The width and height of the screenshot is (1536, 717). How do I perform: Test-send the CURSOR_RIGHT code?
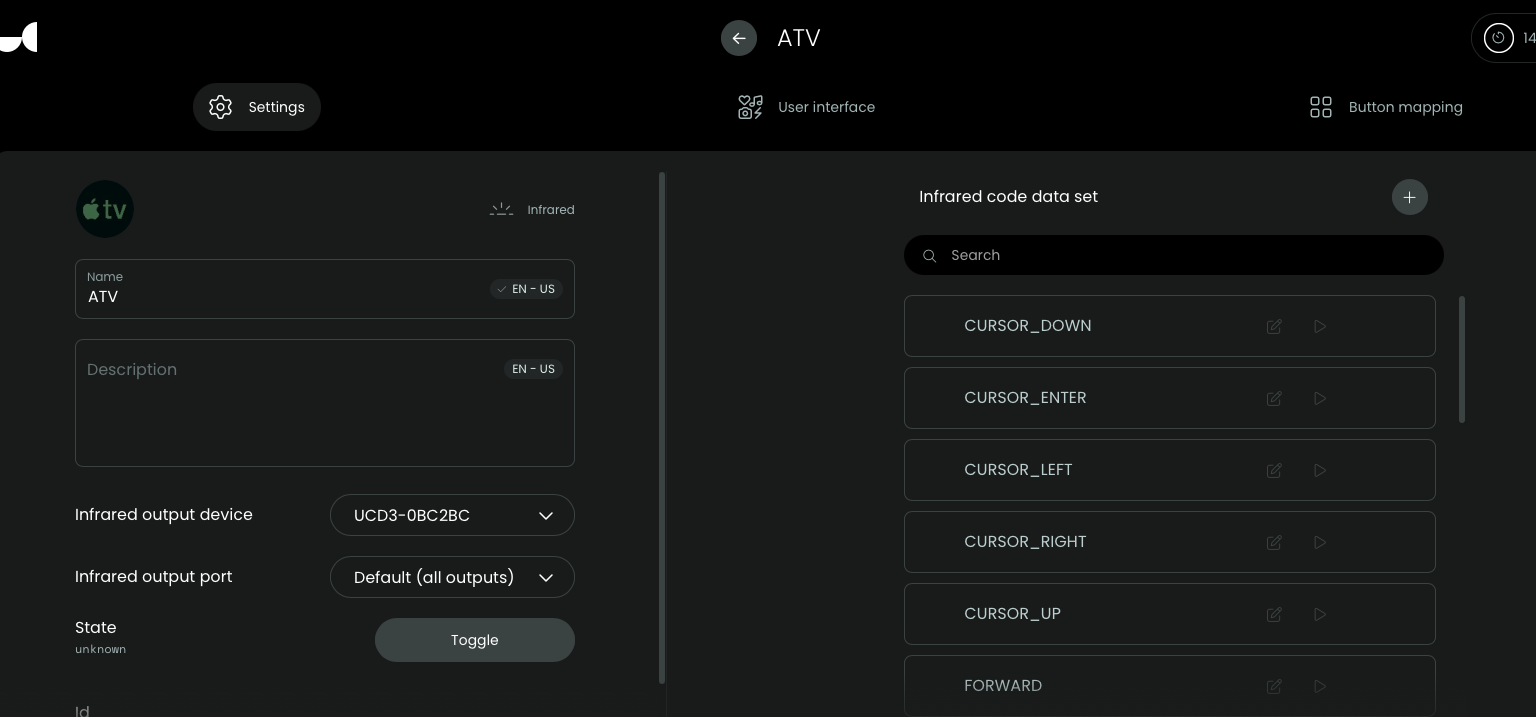click(1320, 542)
